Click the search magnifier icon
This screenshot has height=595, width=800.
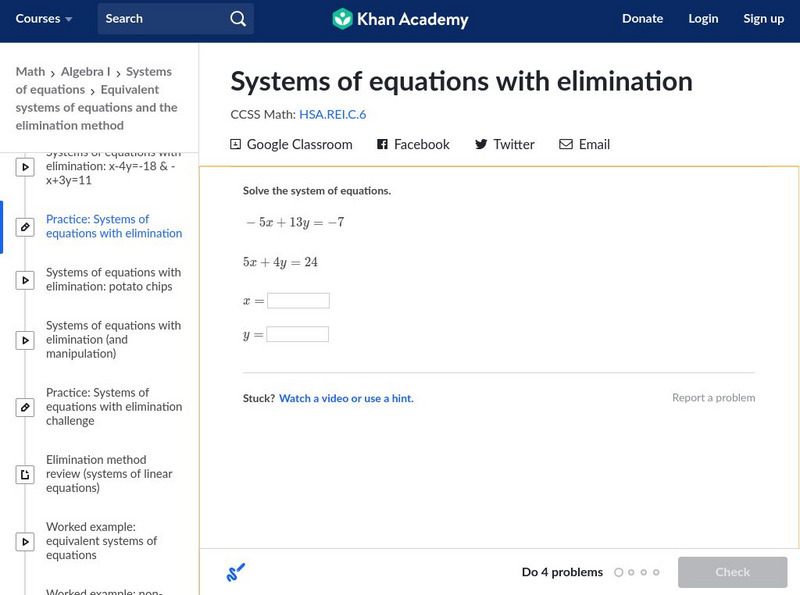pyautogui.click(x=237, y=19)
